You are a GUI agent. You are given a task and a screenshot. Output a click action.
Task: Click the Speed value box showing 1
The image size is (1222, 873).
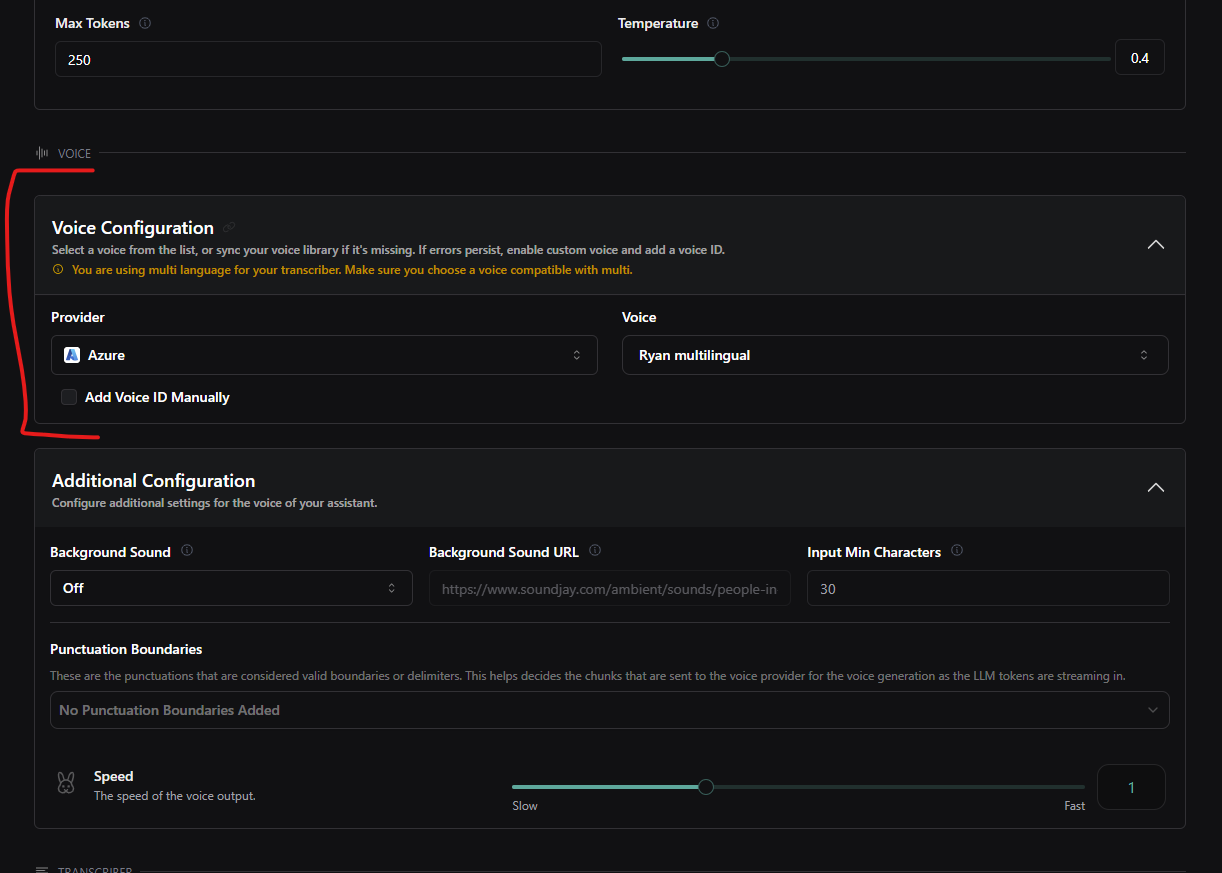point(1131,787)
